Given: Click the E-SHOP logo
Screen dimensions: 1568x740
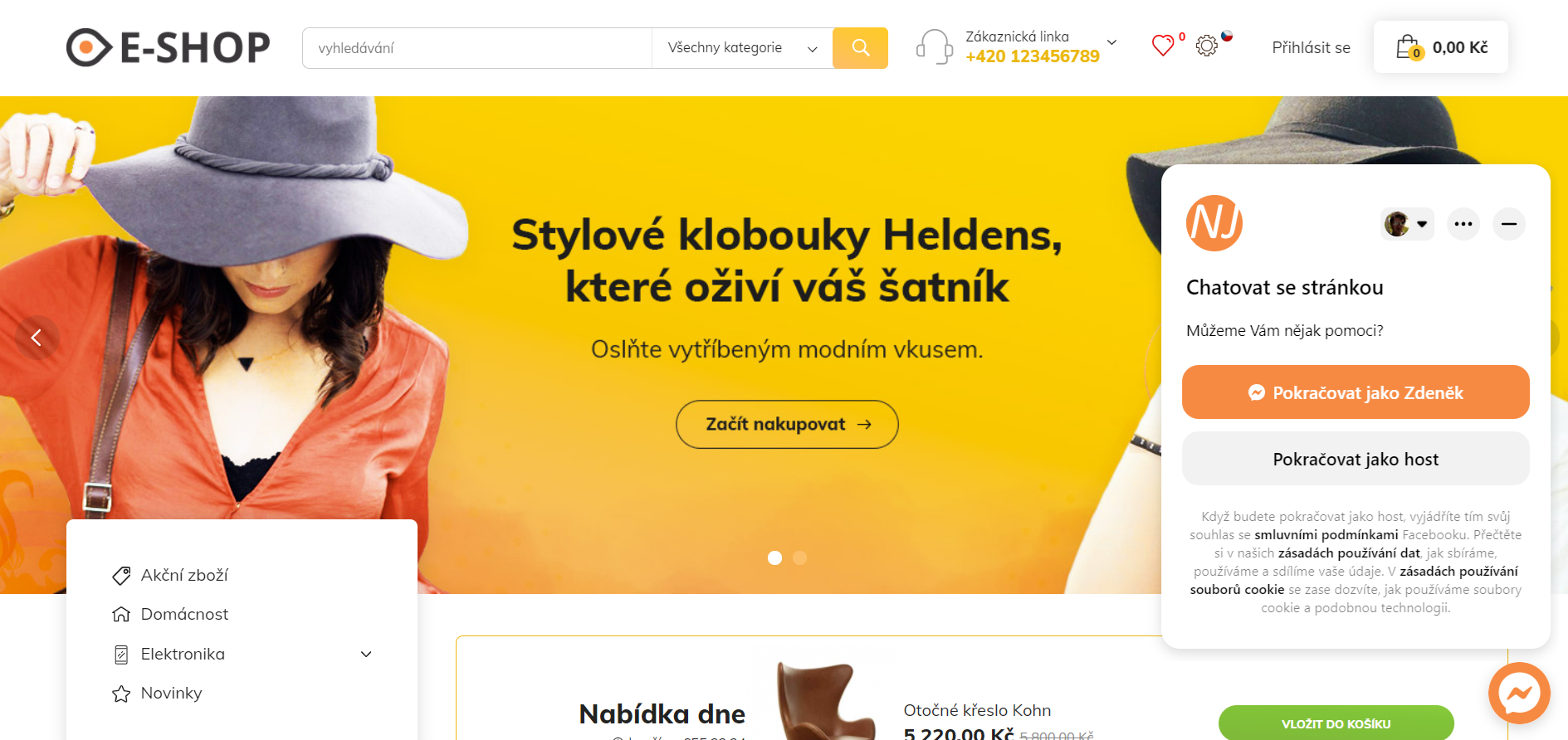Looking at the screenshot, I should [x=169, y=47].
